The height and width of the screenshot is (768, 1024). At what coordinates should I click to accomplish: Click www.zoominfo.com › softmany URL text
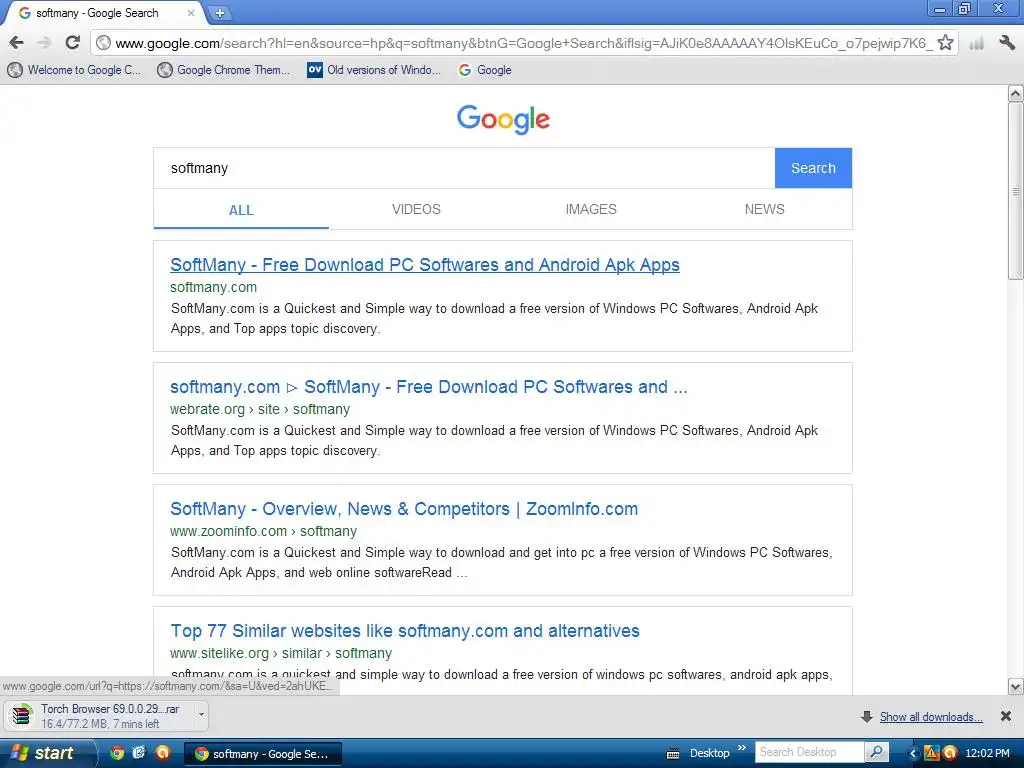263,531
